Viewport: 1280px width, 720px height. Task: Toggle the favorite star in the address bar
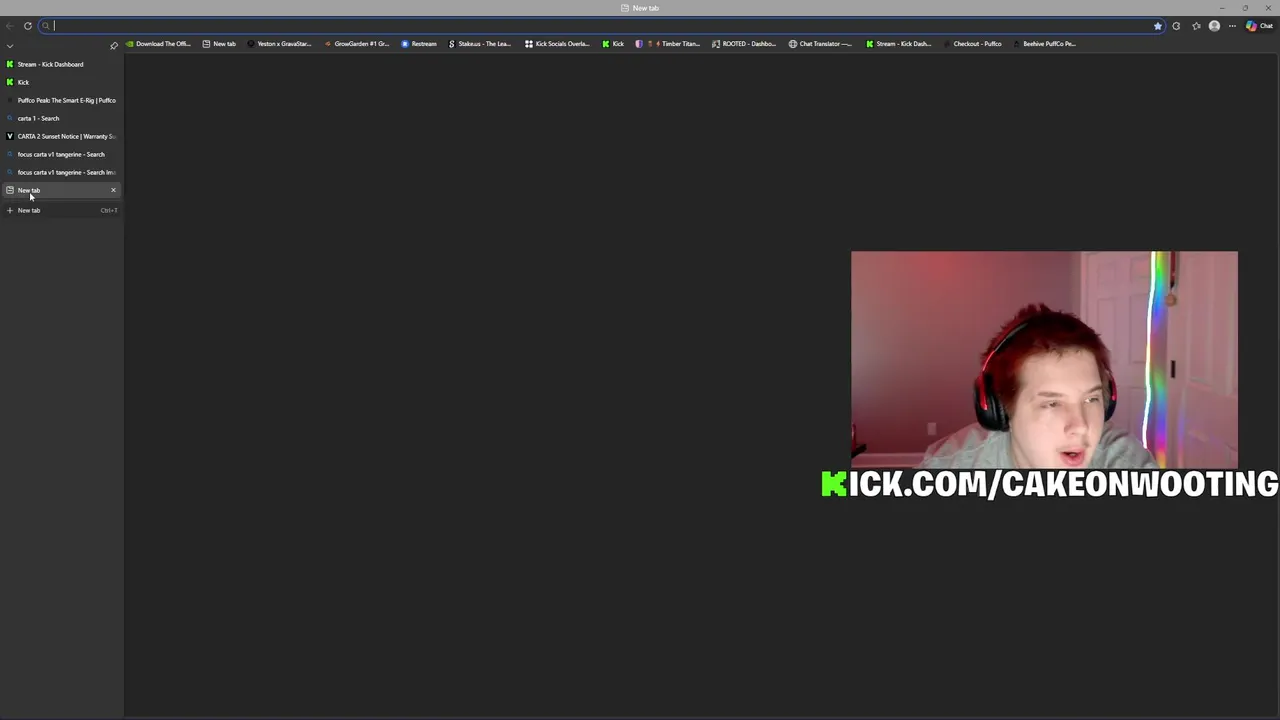pyautogui.click(x=1158, y=26)
